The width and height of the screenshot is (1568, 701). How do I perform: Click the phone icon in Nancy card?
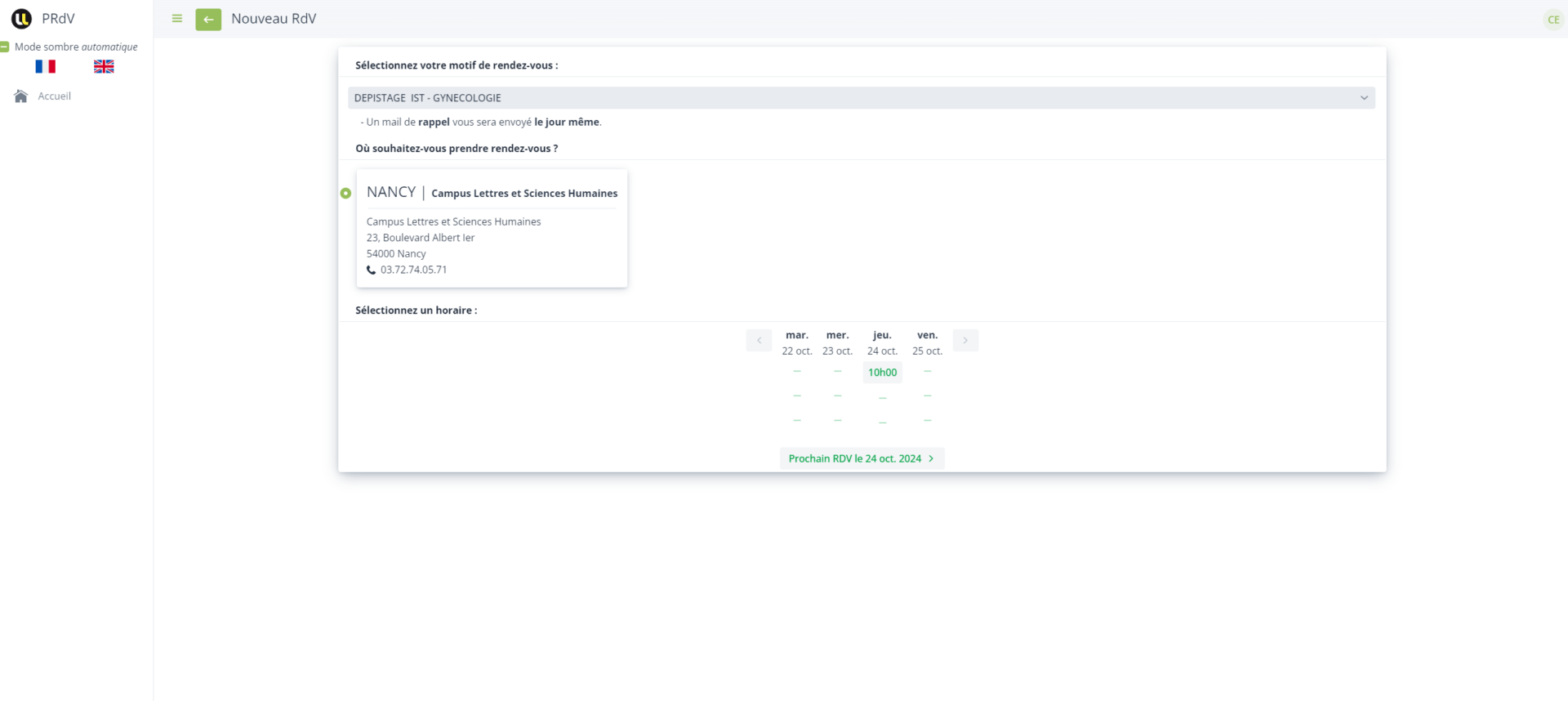372,270
